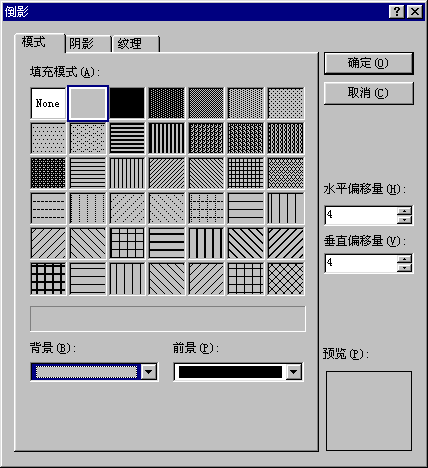428x468 pixels.
Task: Increase the 水平偏移量 value with the up arrow
Action: pyautogui.click(x=404, y=211)
